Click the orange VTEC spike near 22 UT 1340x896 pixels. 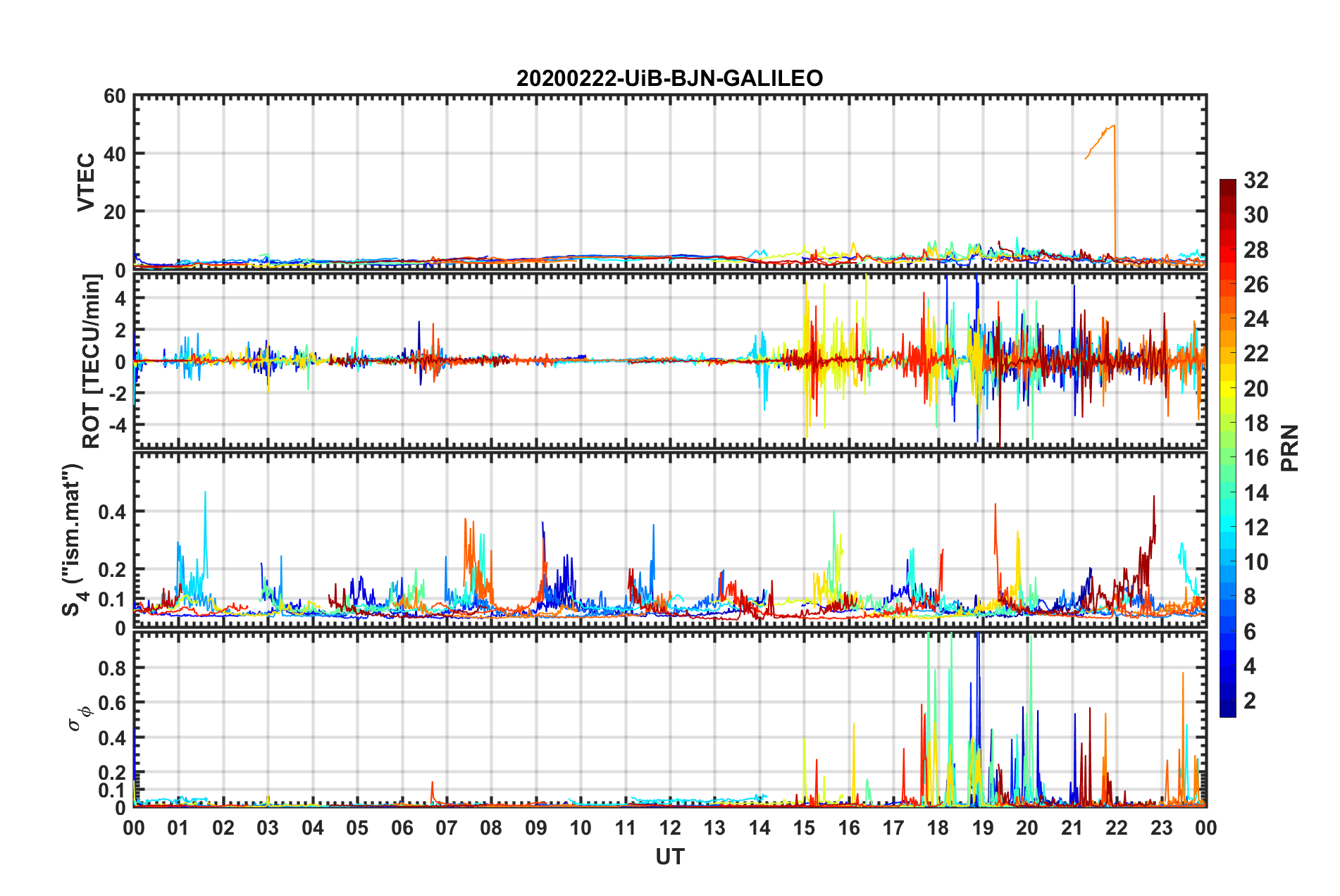tap(1115, 190)
